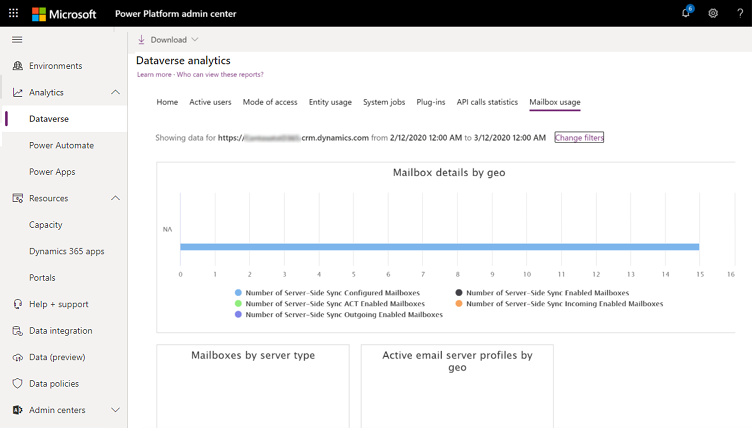Click the notifications bell icon

[x=686, y=13]
